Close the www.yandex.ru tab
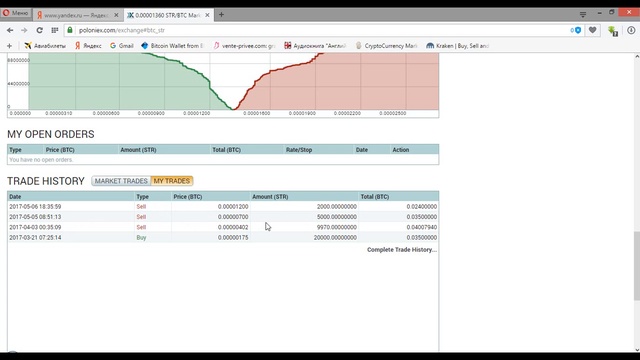 (116, 15)
